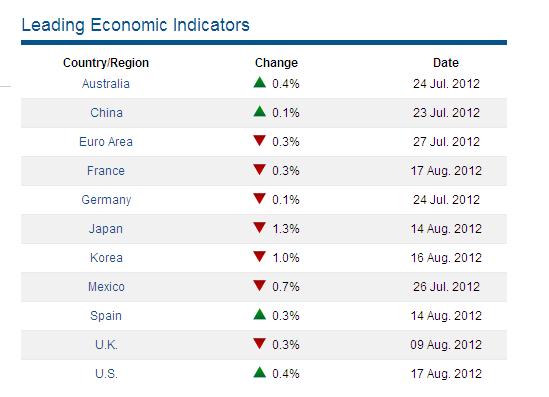Click red down arrow in Euro Area row
The height and width of the screenshot is (397, 549).
(x=259, y=140)
